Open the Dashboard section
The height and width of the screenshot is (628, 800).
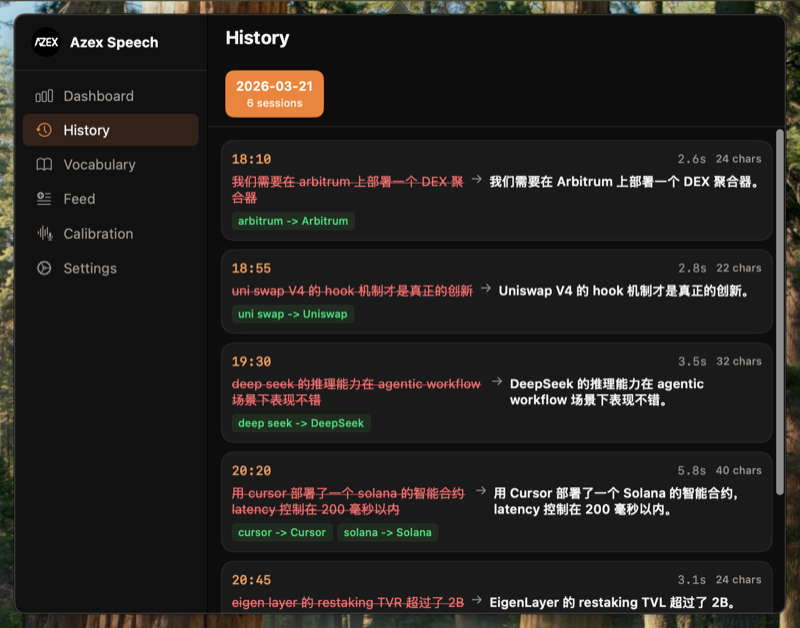(111, 96)
